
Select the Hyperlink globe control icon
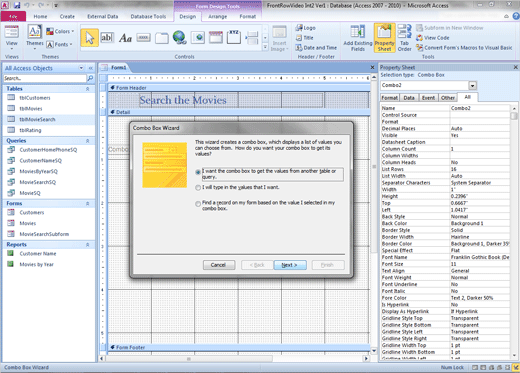[180, 38]
